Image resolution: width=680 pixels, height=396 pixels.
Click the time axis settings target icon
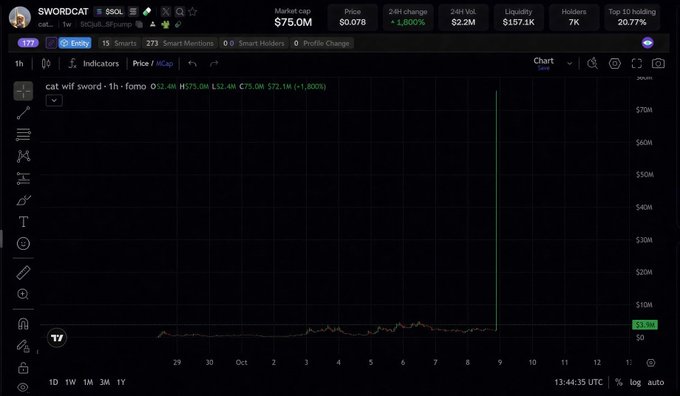(651, 363)
